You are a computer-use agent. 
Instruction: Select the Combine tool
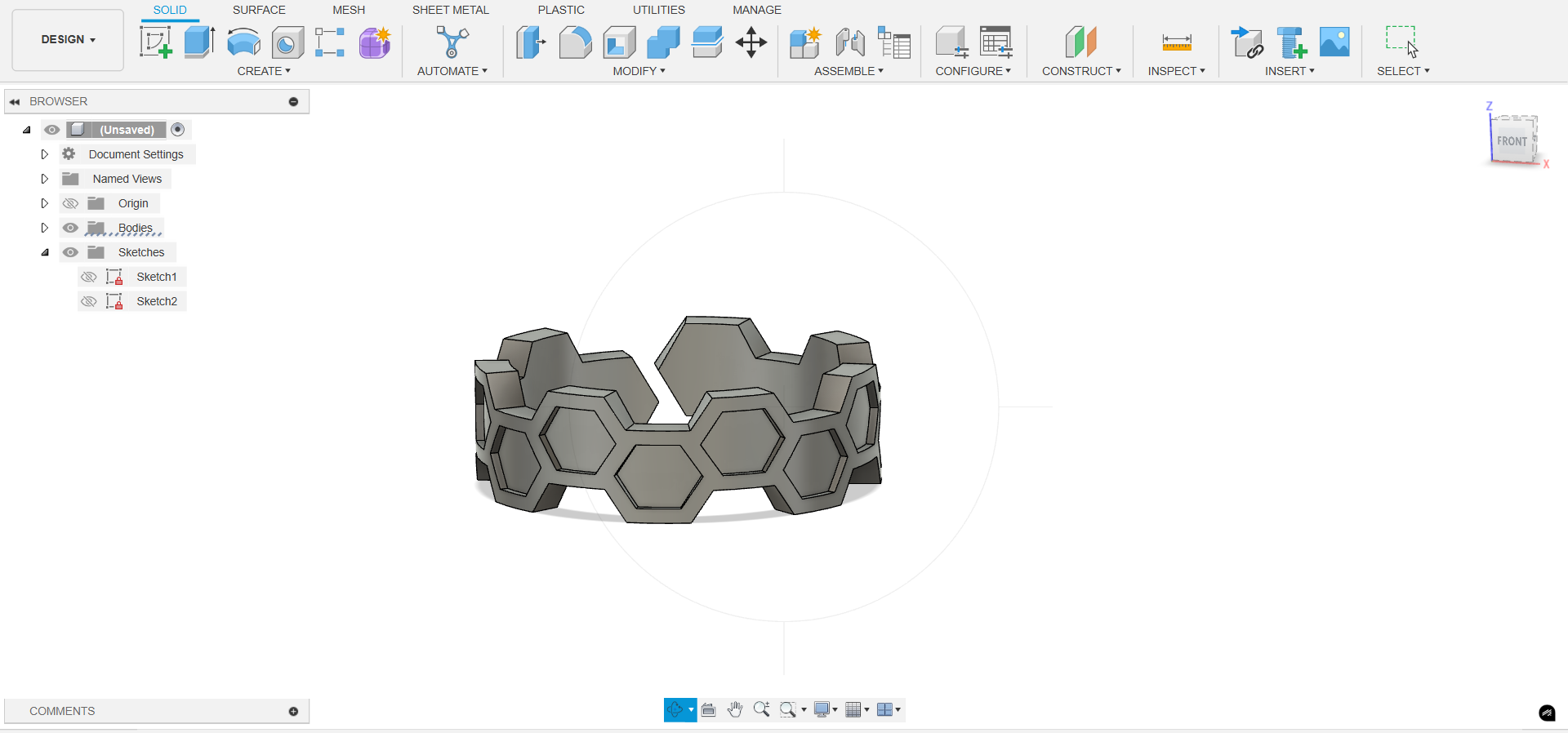[x=663, y=42]
